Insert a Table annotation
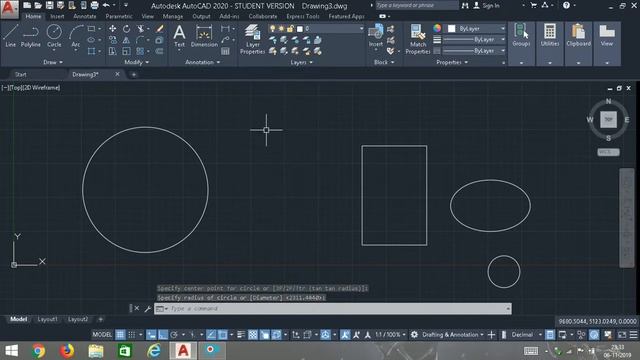Image resolution: width=640 pixels, height=360 pixels. pyautogui.click(x=225, y=51)
